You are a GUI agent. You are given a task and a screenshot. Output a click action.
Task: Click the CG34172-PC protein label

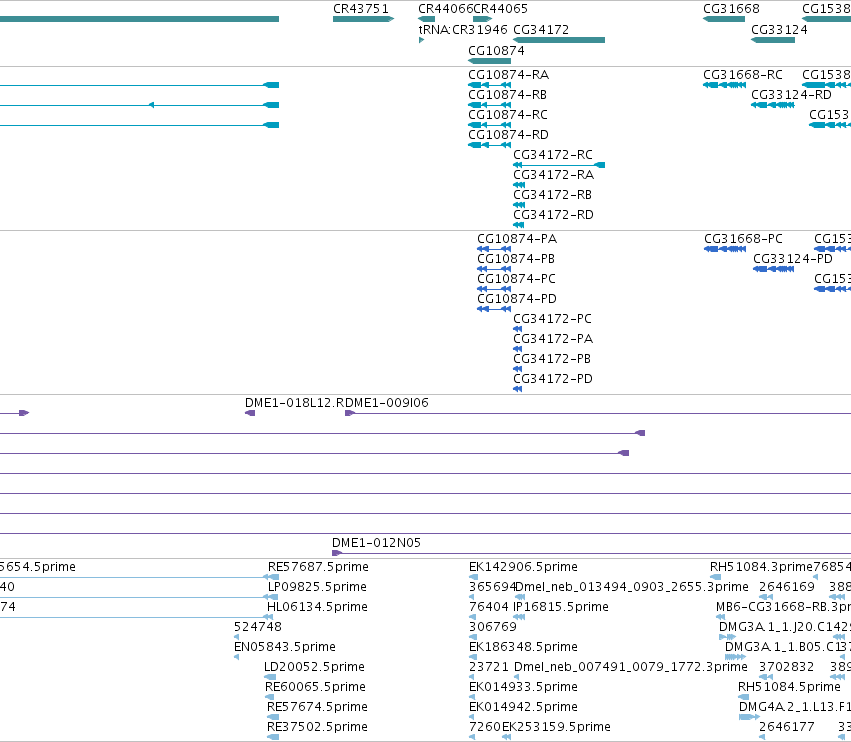(x=552, y=319)
